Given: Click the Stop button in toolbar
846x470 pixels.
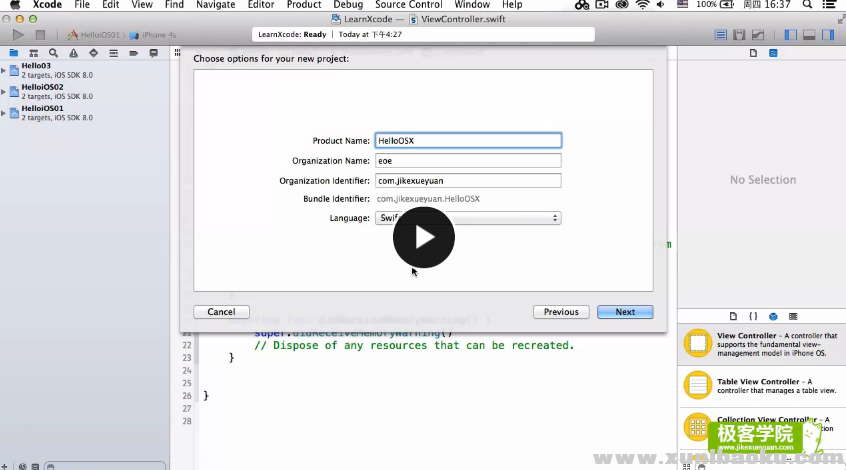Looking at the screenshot, I should (x=40, y=35).
